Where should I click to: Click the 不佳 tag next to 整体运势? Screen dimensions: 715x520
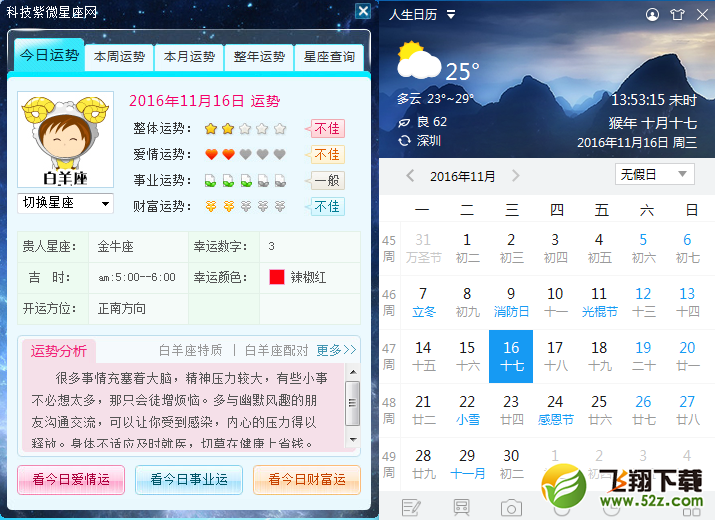pos(326,129)
